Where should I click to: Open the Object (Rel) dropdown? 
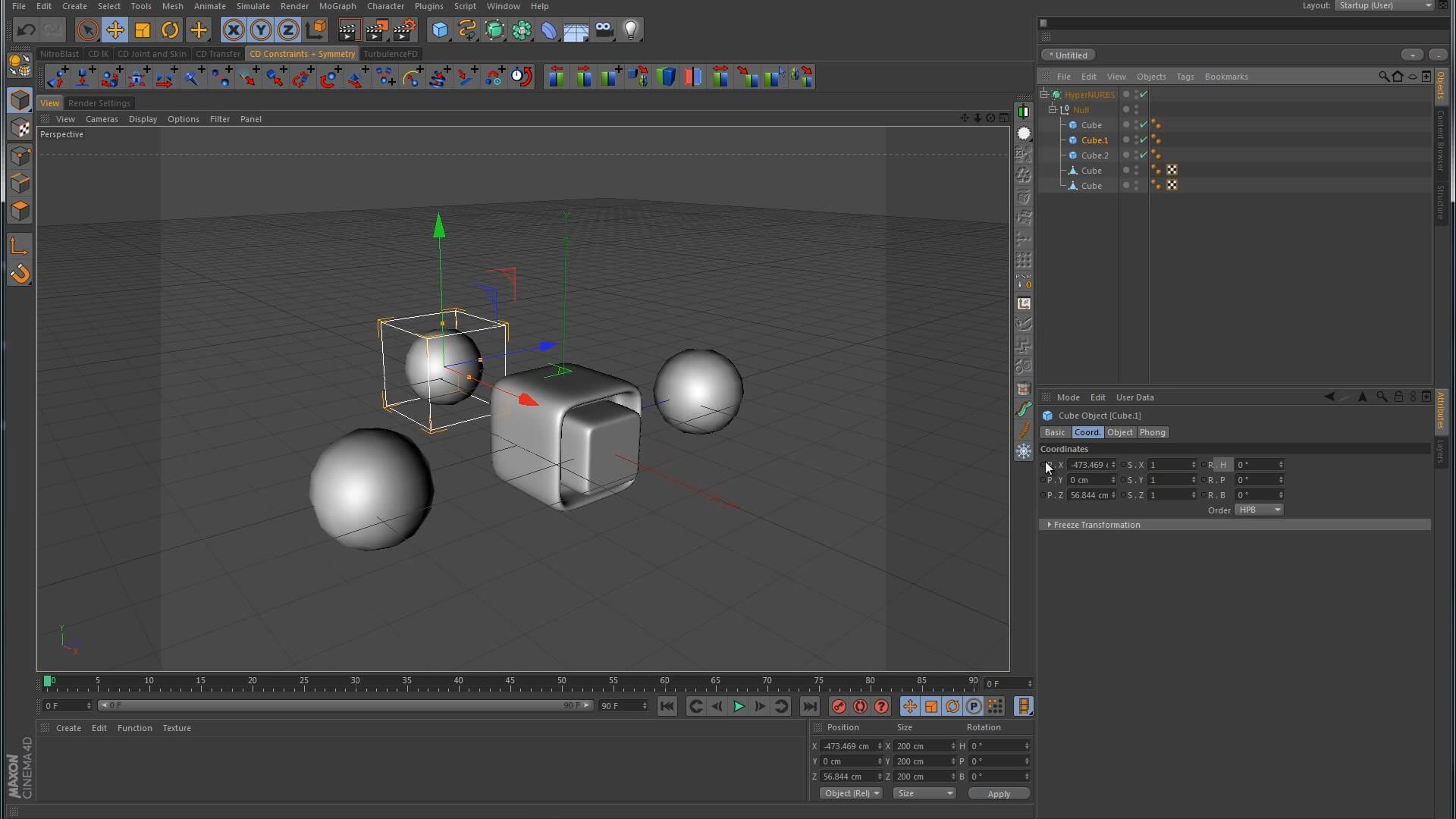coord(851,793)
